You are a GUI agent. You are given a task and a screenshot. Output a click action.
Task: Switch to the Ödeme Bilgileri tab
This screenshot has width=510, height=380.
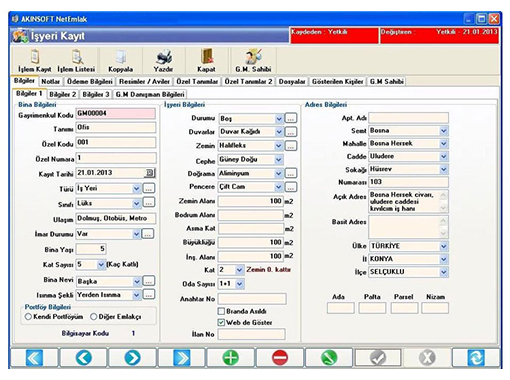coord(90,81)
